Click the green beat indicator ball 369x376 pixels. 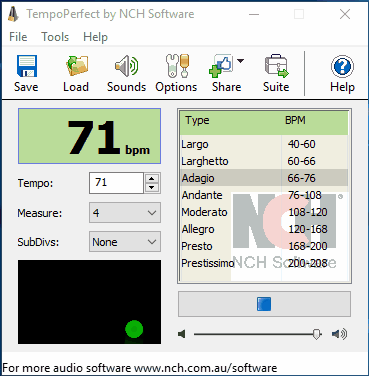click(x=134, y=329)
